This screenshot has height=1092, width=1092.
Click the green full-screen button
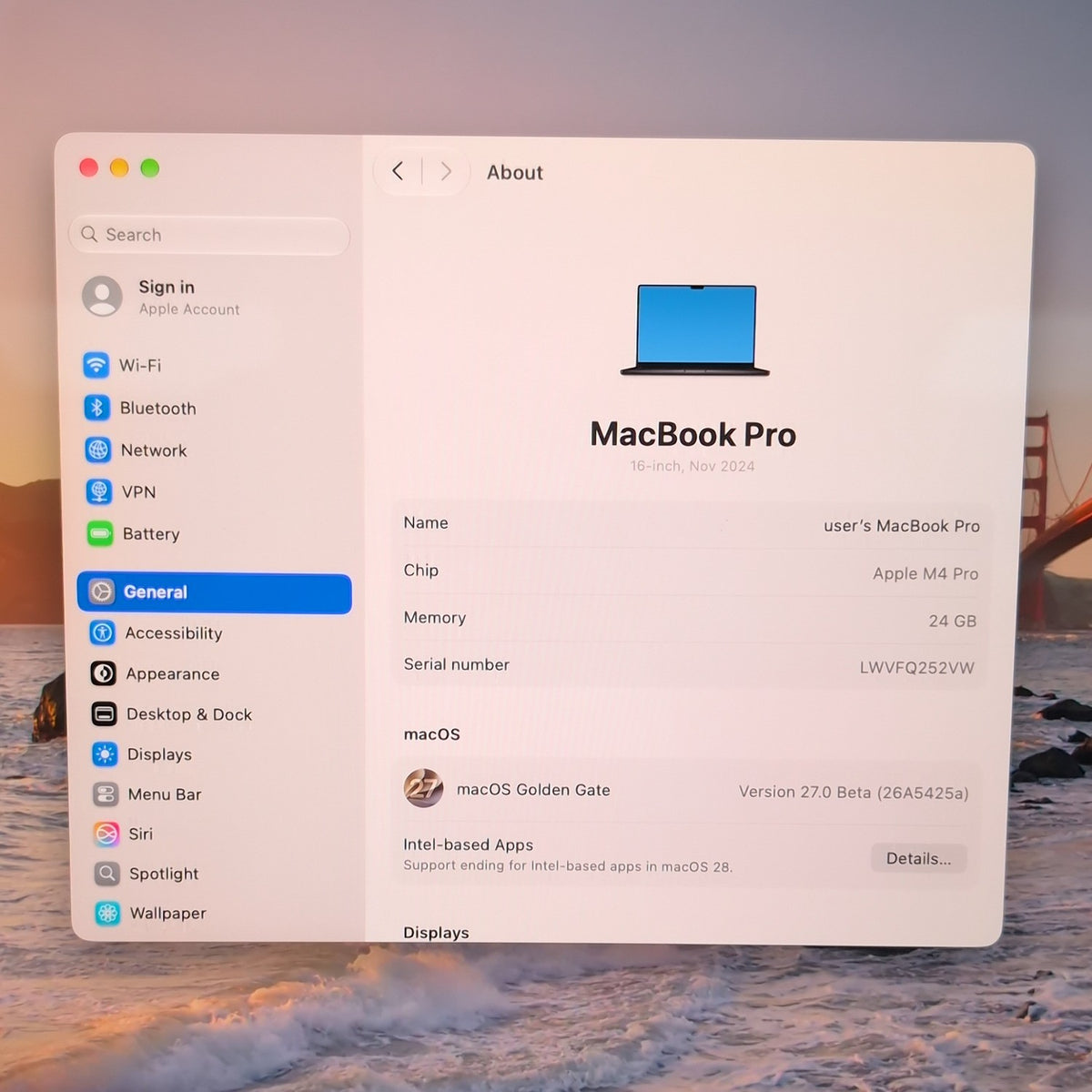(150, 167)
